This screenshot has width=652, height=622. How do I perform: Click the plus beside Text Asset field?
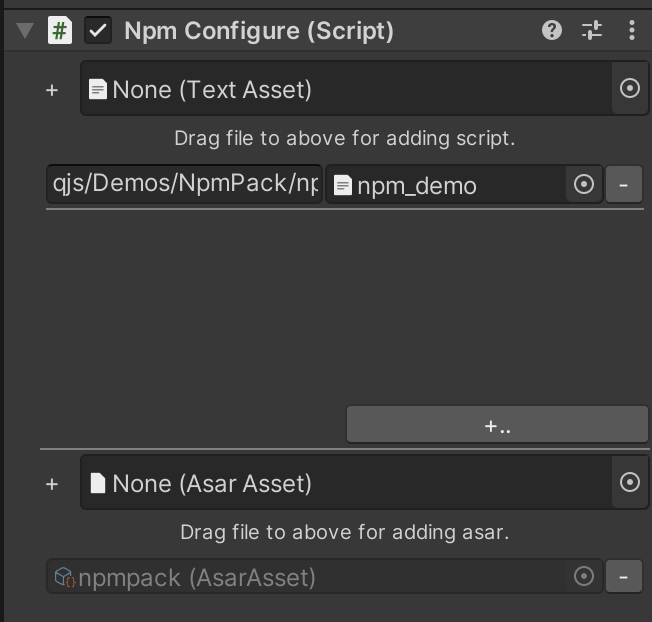pyautogui.click(x=52, y=90)
